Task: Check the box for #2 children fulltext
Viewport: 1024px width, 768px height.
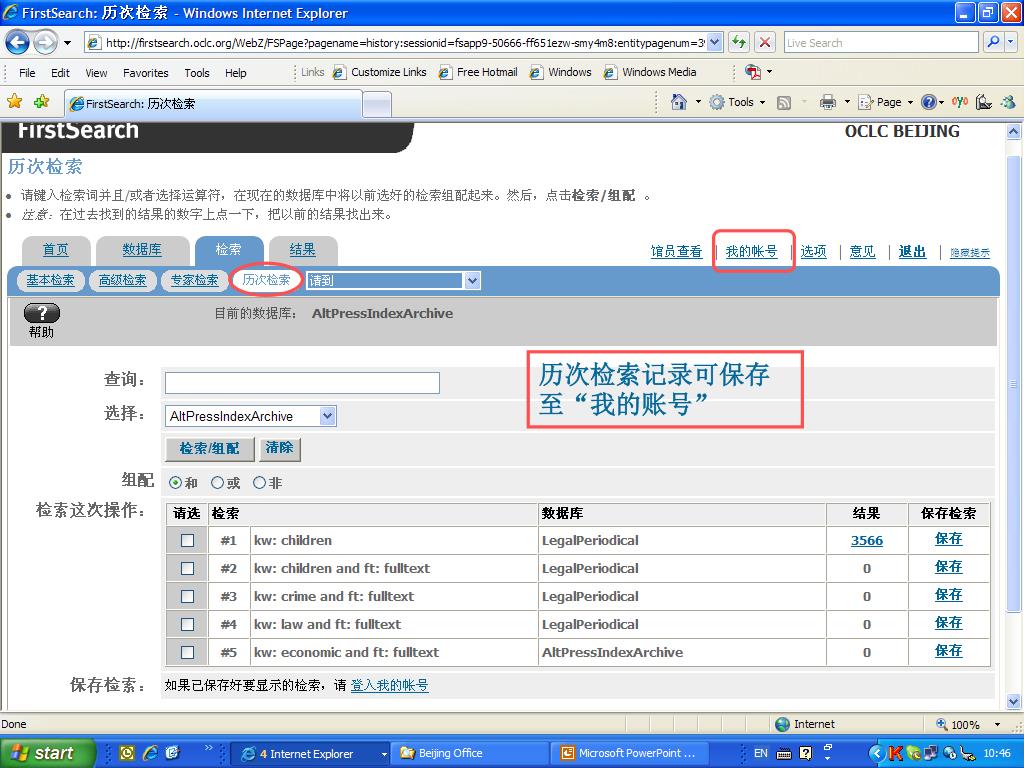Action: pos(187,568)
